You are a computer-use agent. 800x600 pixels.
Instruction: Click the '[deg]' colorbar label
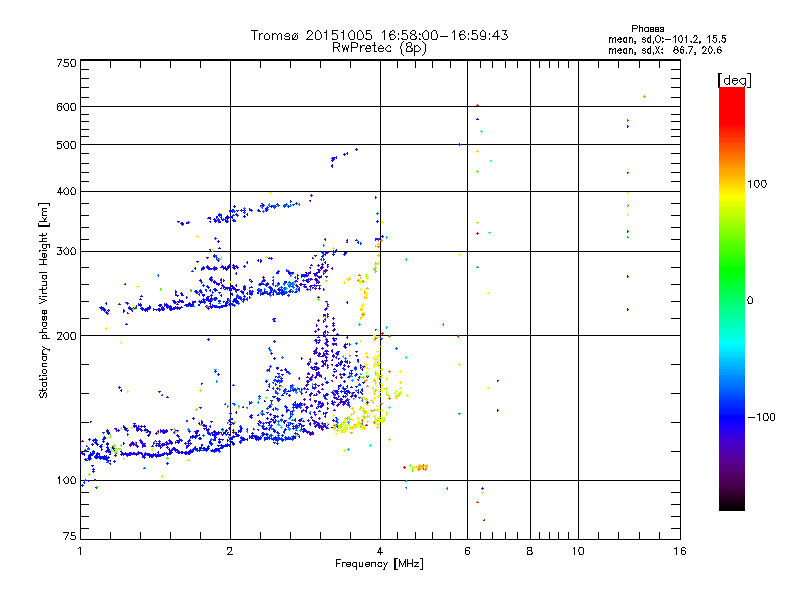(734, 80)
